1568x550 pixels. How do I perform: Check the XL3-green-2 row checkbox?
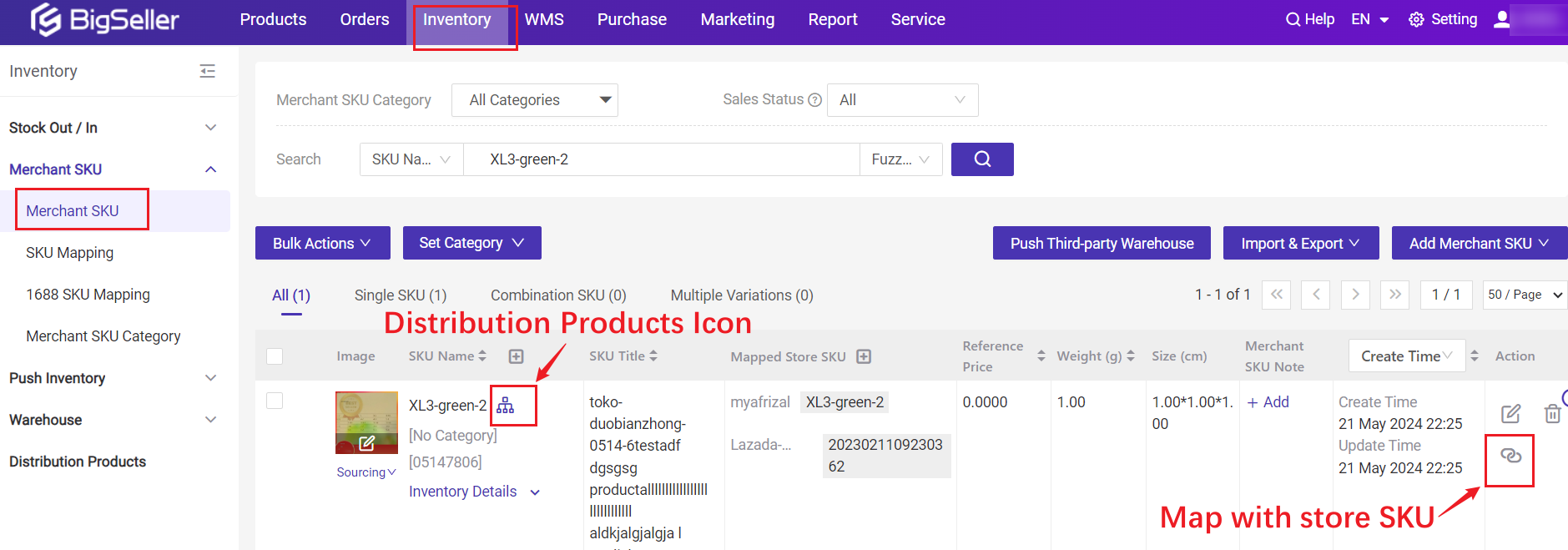tap(275, 401)
